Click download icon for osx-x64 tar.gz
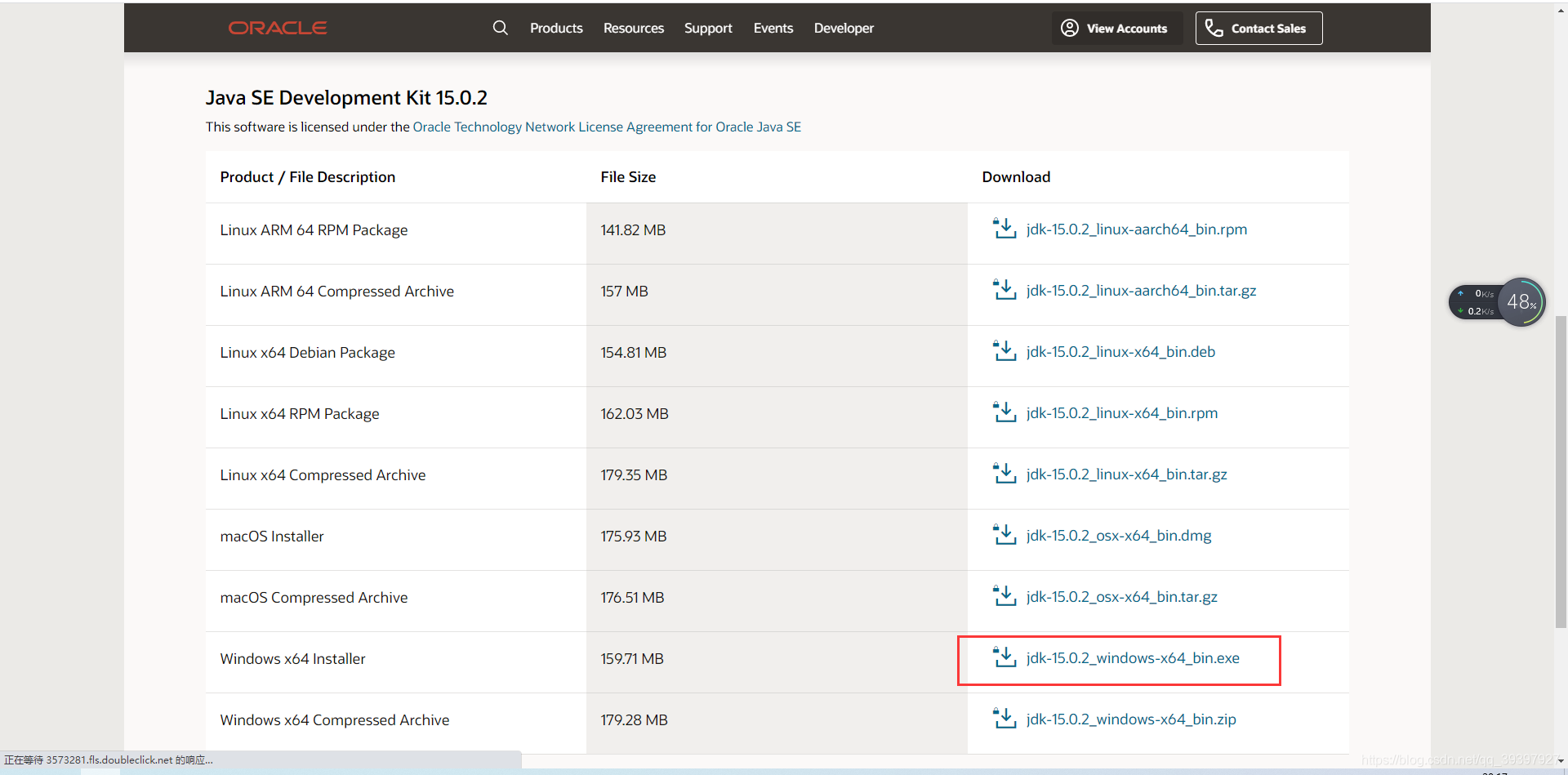This screenshot has height=775, width=1568. point(1004,596)
